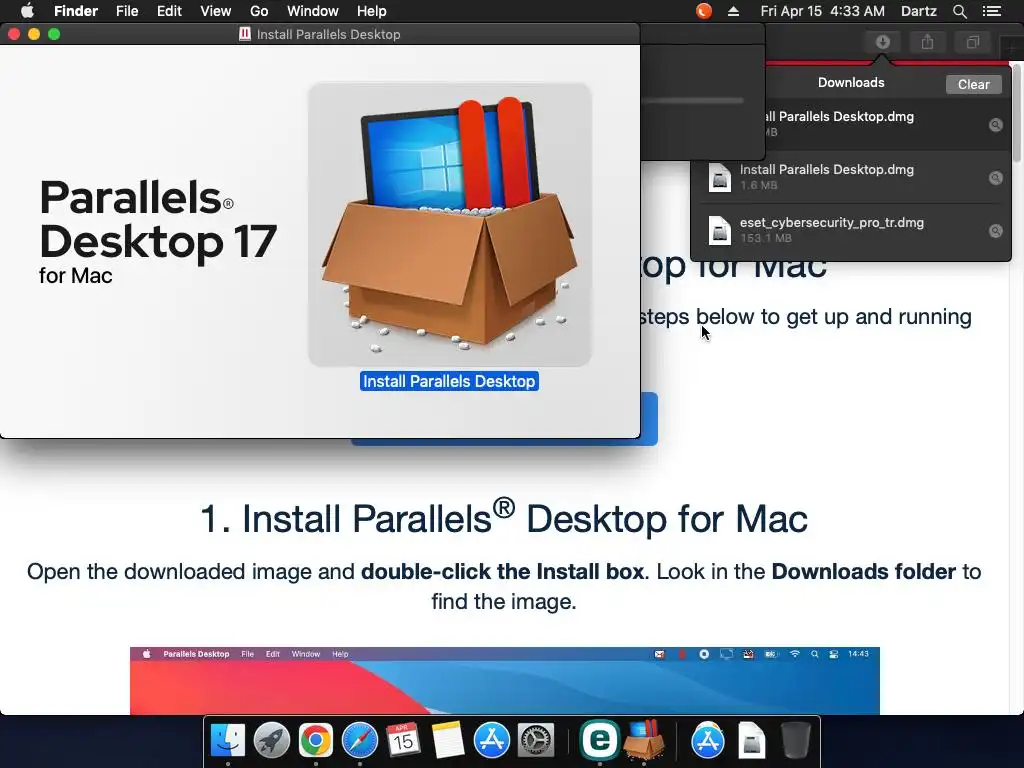Viewport: 1024px width, 768px height.
Task: Click the blue button behind the installer window
Action: tap(648, 419)
